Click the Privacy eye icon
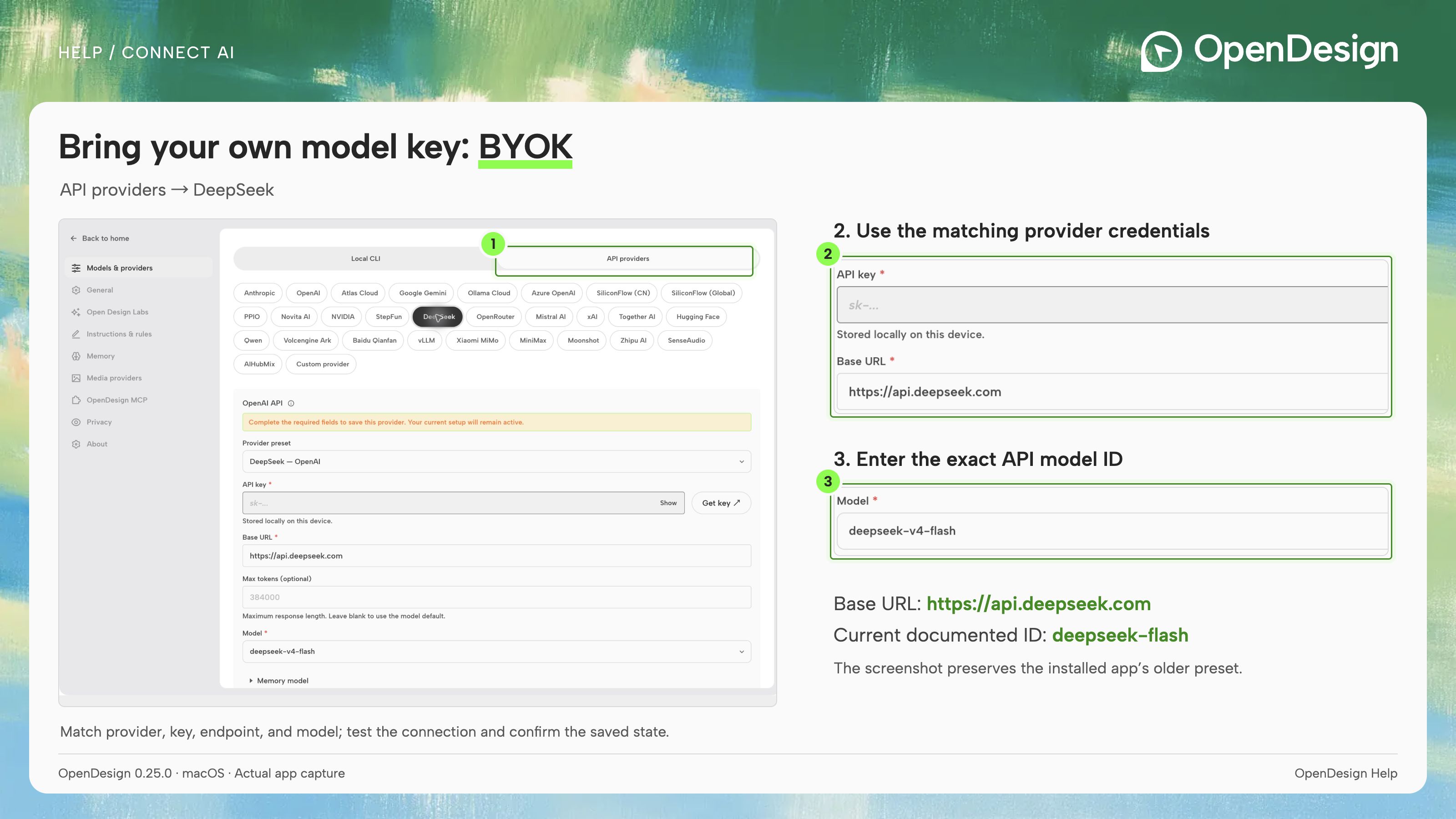 click(x=76, y=422)
